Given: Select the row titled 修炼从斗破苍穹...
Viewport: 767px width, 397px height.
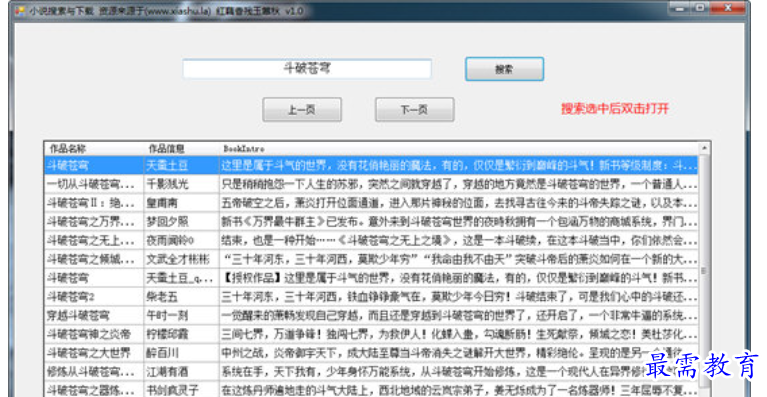Looking at the screenshot, I should [371, 372].
